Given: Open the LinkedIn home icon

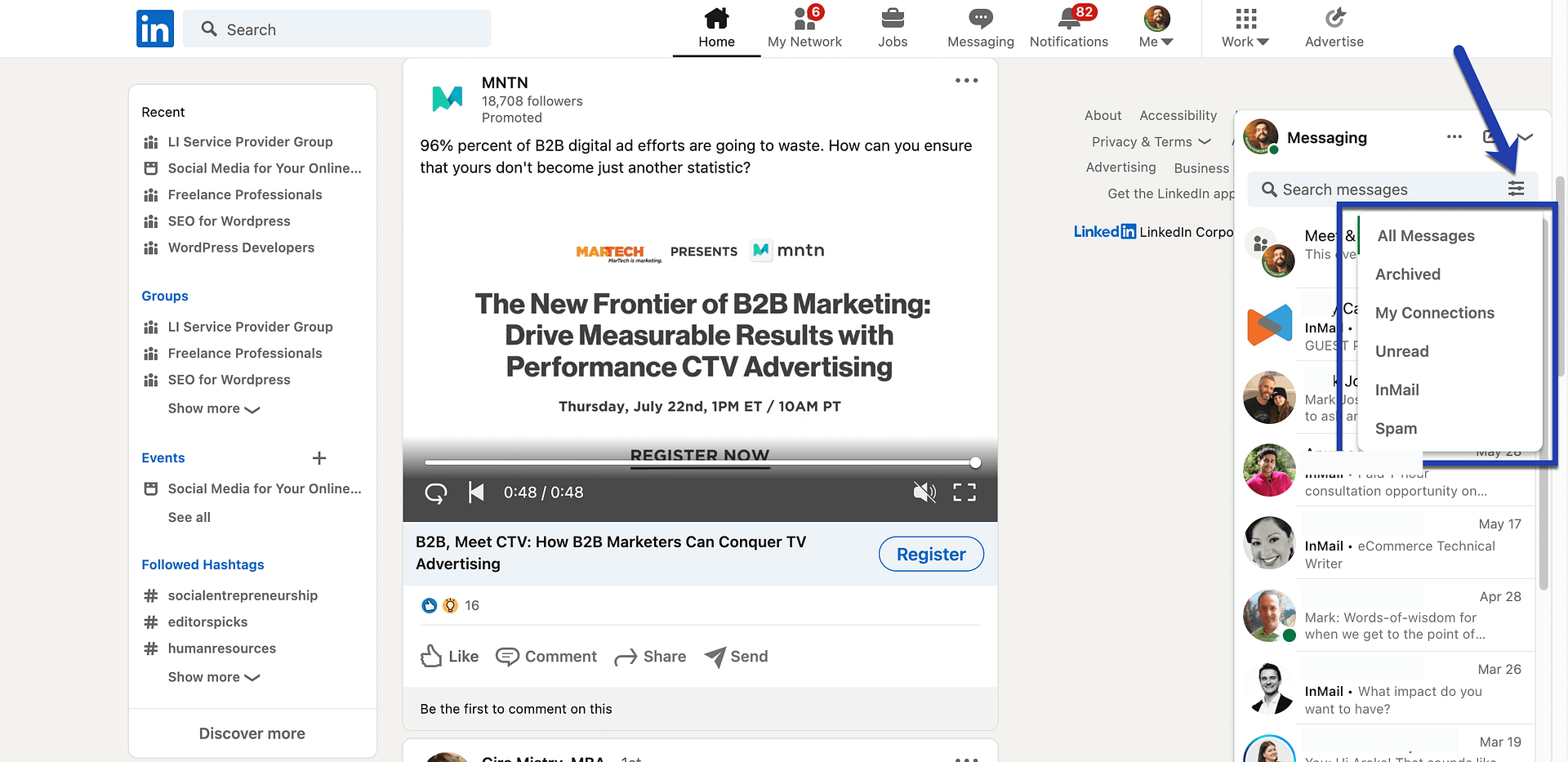Looking at the screenshot, I should click(x=716, y=18).
